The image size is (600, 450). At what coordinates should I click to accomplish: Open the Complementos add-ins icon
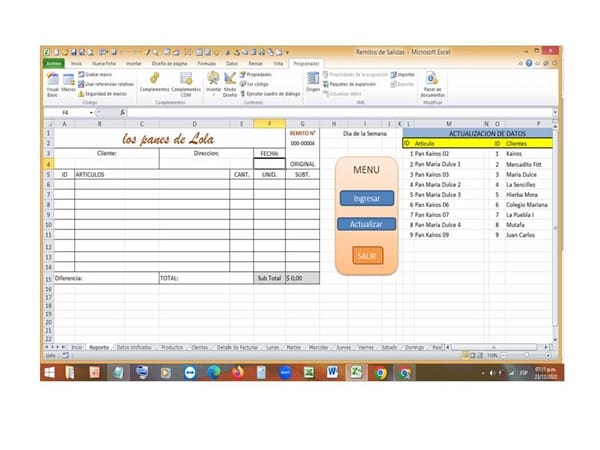pos(154,82)
